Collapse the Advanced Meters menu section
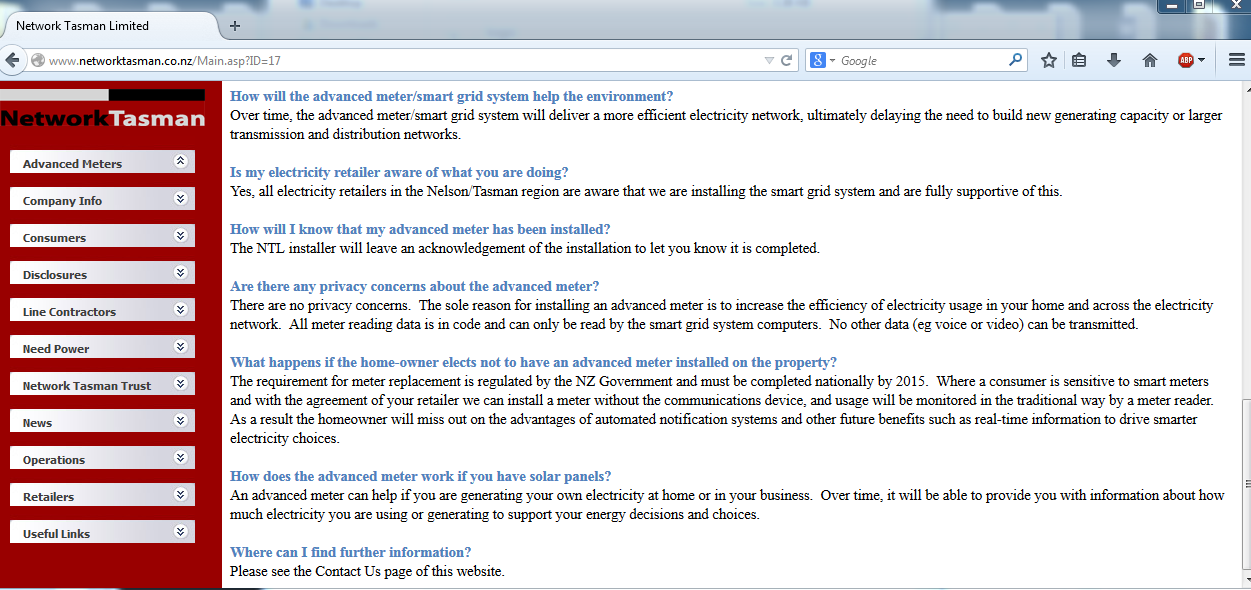 (180, 162)
